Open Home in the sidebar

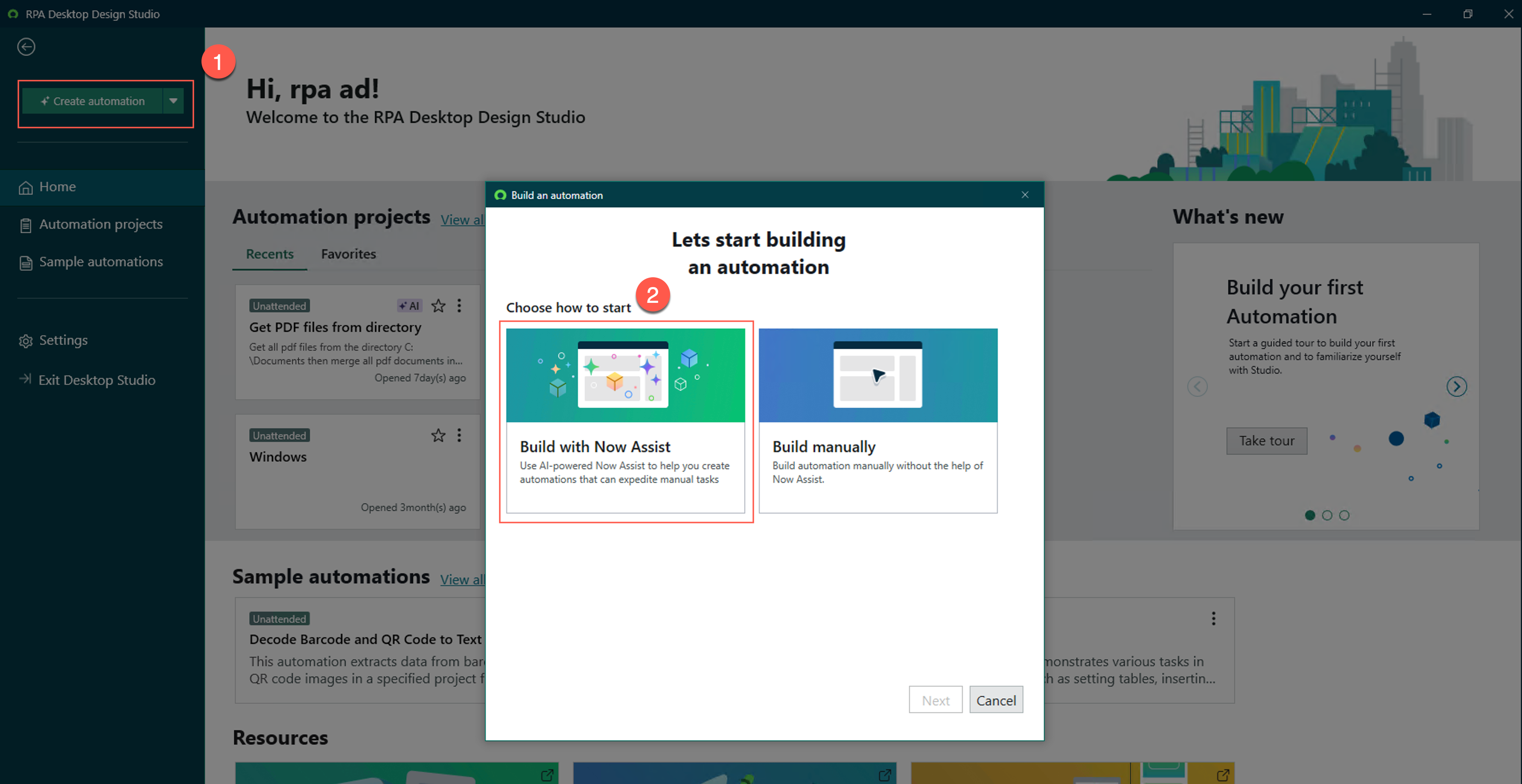click(x=102, y=187)
